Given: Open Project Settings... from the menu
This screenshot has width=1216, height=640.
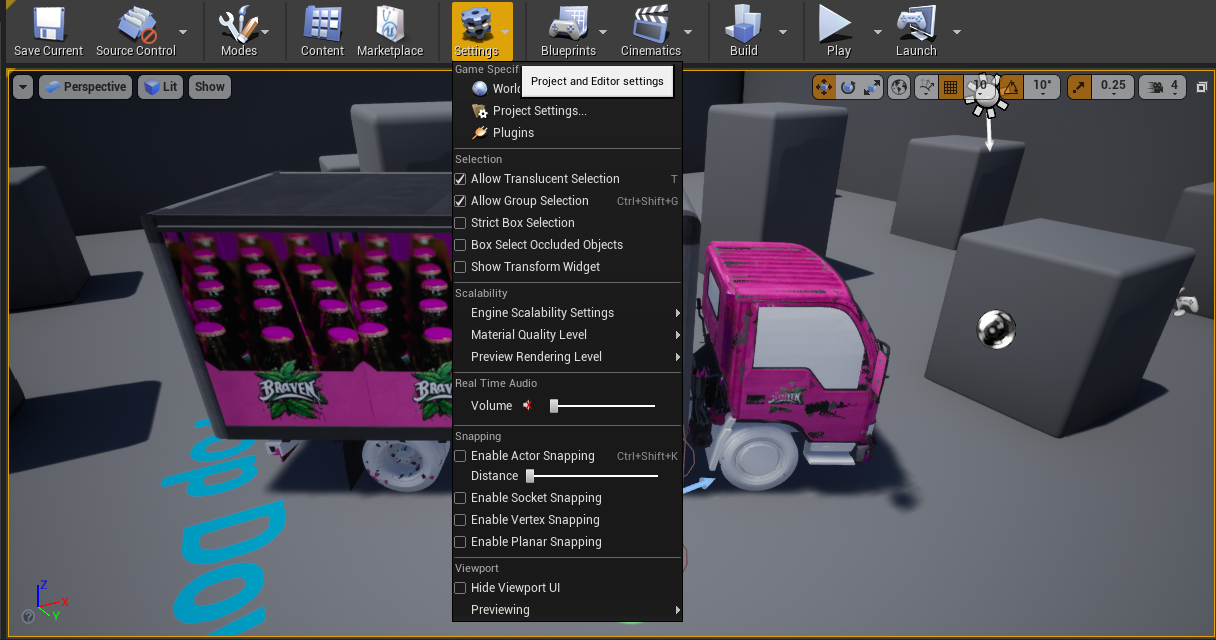Looking at the screenshot, I should [567, 111].
